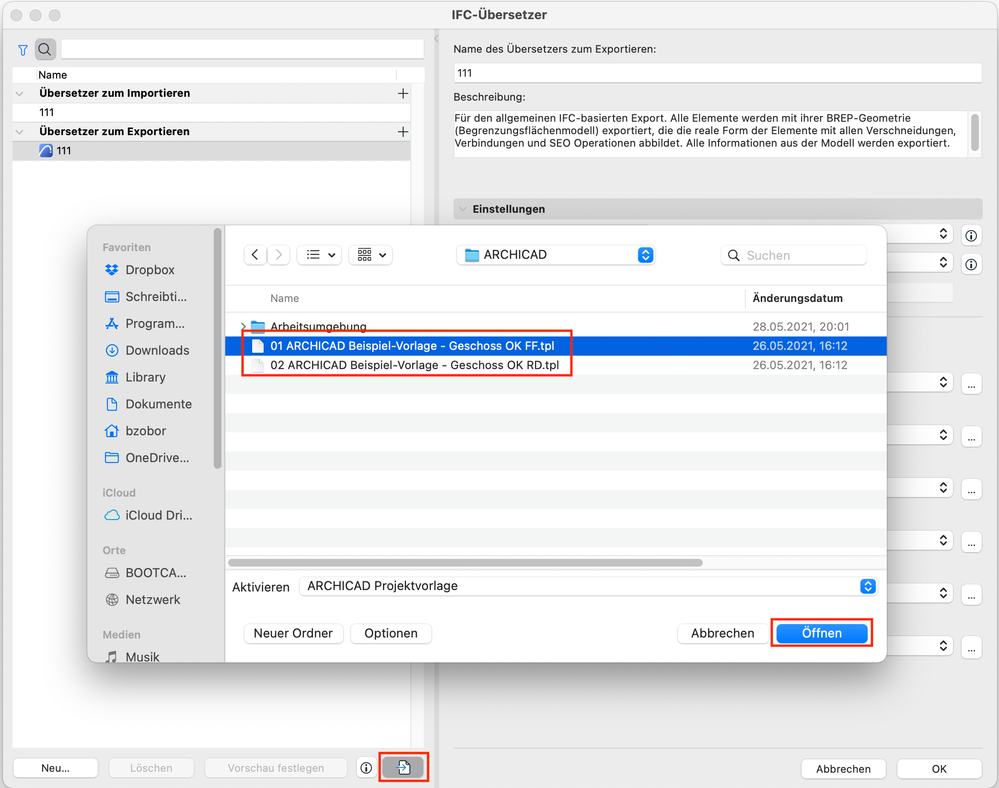Screen dimensions: 999x788
Task: Go forward in file dialog
Action: pyautogui.click(x=278, y=255)
